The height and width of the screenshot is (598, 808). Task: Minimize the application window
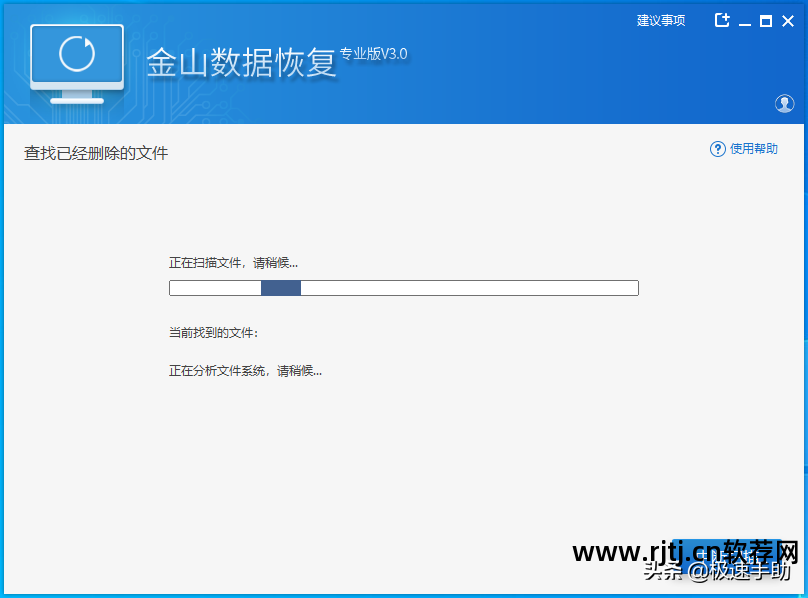744,20
